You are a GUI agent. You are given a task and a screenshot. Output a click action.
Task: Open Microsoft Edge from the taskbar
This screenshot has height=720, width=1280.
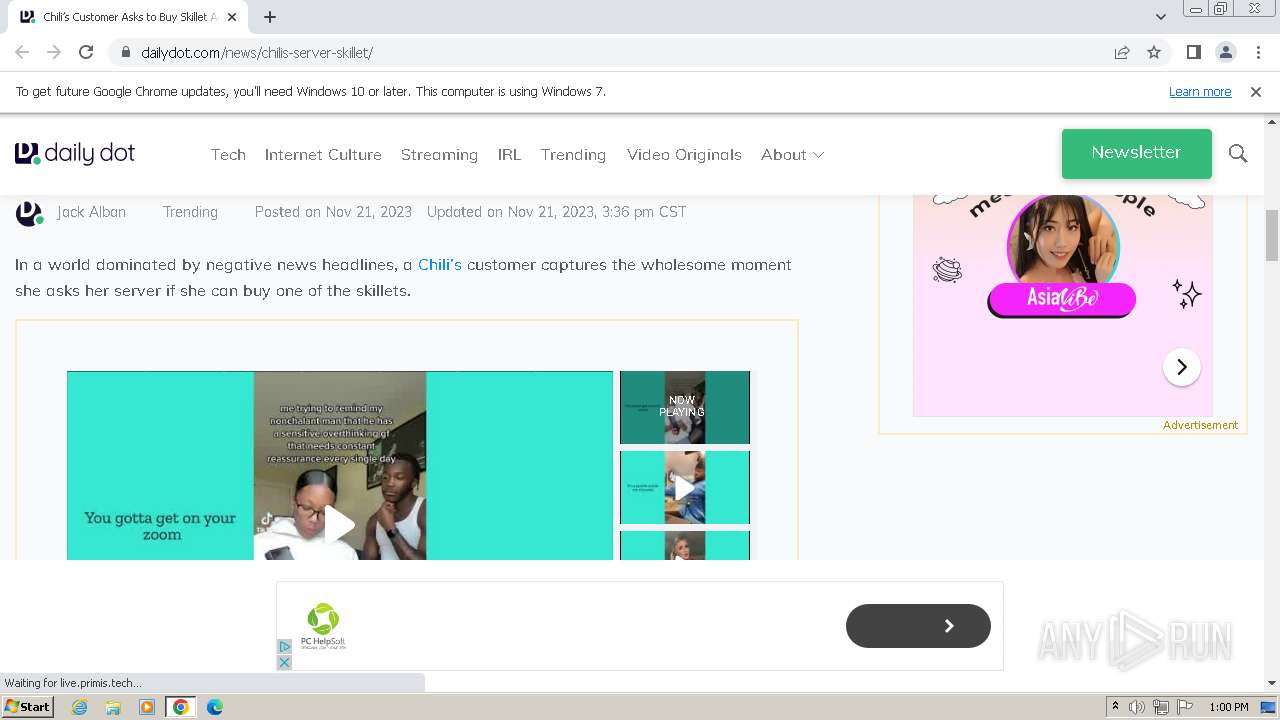pos(214,707)
